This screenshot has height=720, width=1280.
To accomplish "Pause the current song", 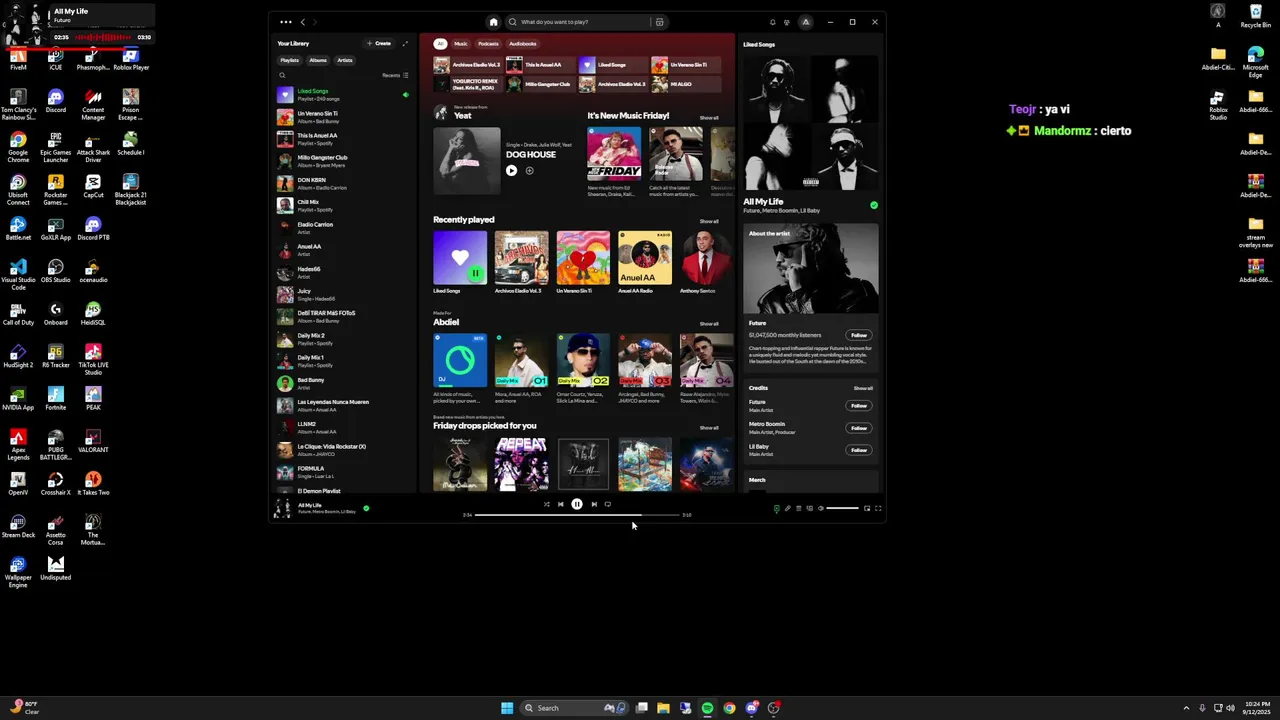I will click(577, 504).
